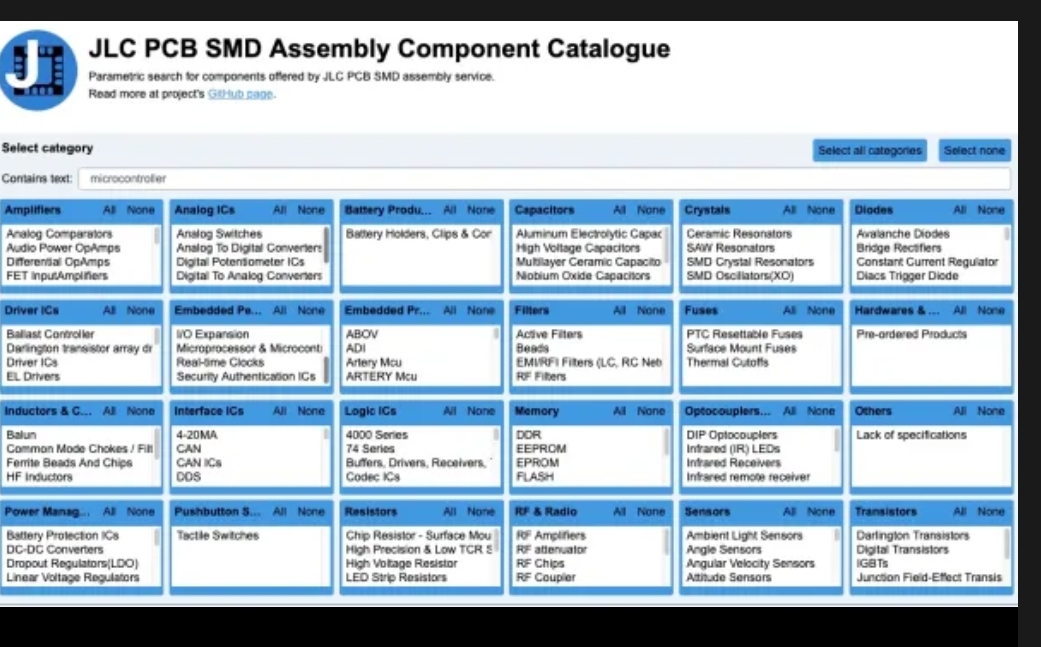Select Niobium Oxide Capacitors

point(583,275)
